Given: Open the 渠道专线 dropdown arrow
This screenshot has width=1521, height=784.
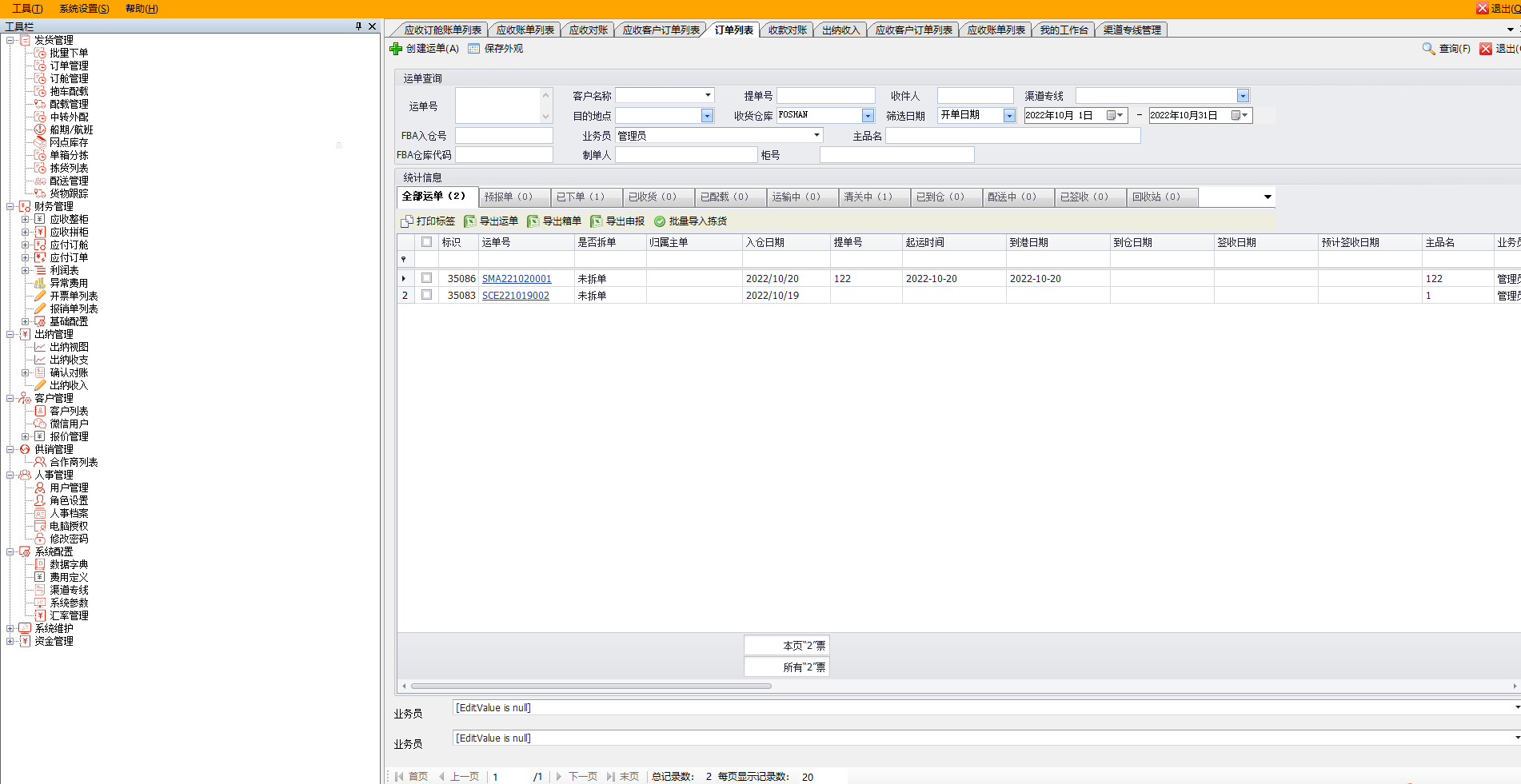Looking at the screenshot, I should (x=1243, y=96).
